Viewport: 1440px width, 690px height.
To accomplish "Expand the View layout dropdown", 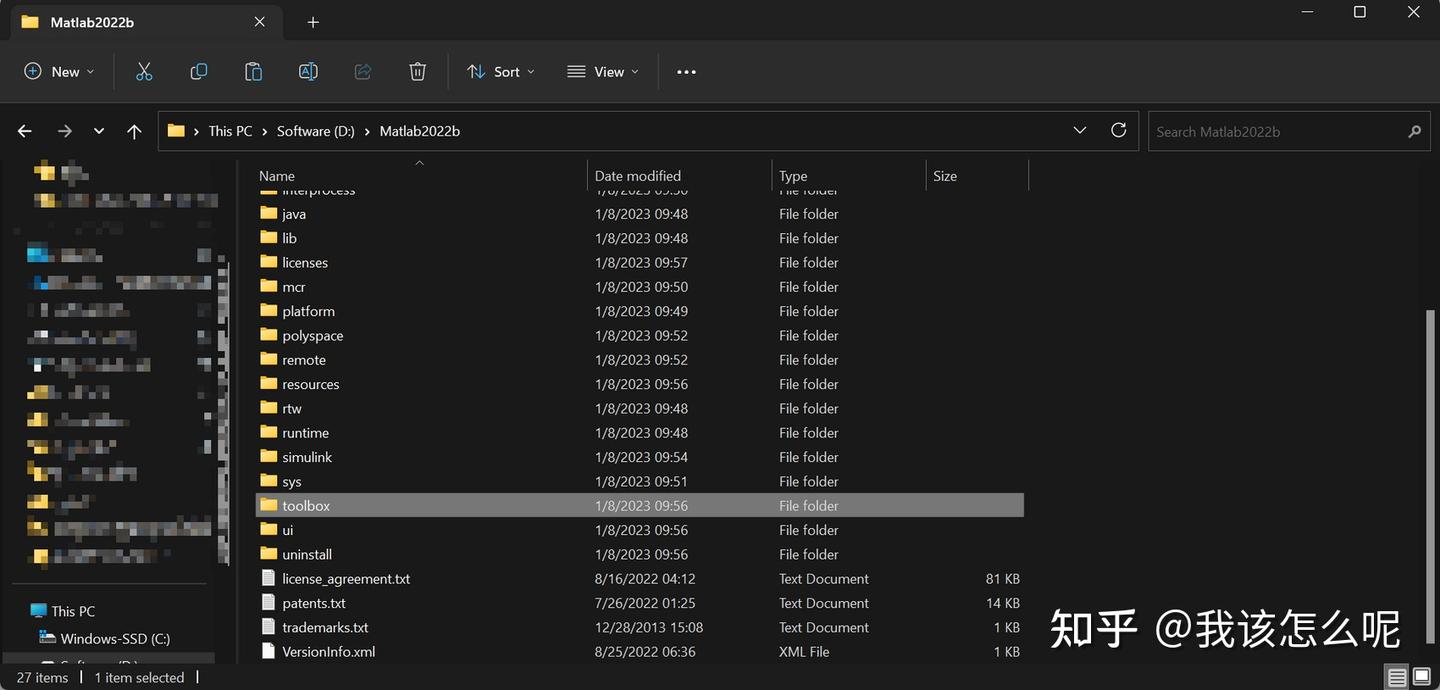I will 603,72.
